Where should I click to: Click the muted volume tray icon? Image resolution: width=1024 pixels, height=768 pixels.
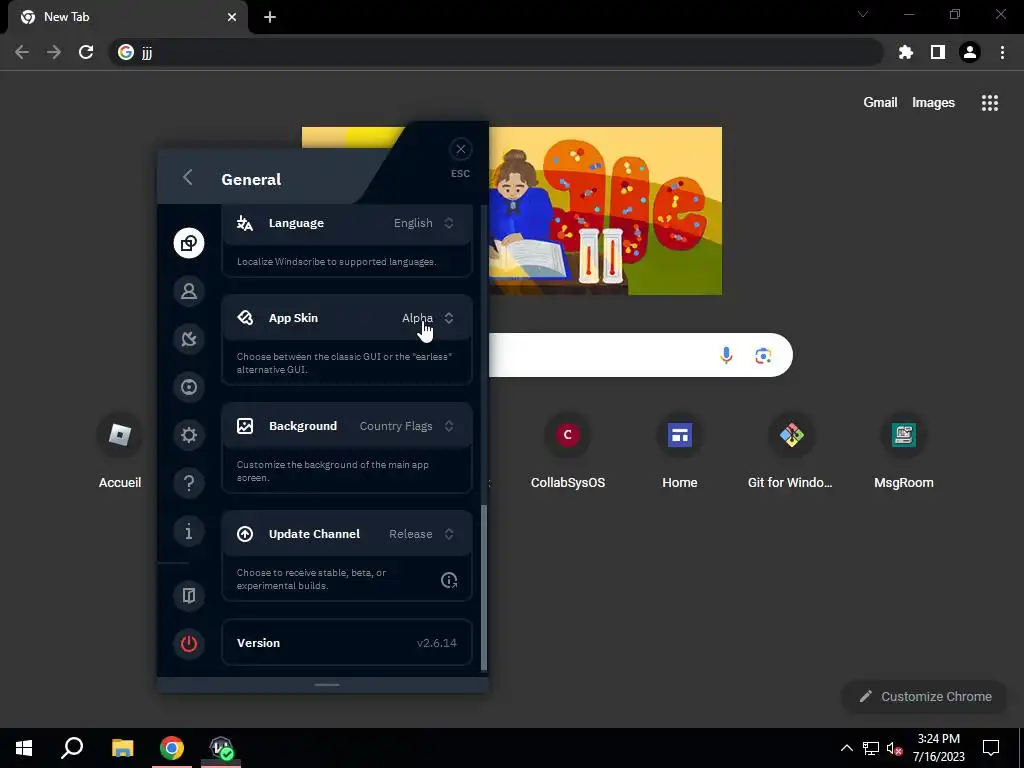pyautogui.click(x=895, y=748)
